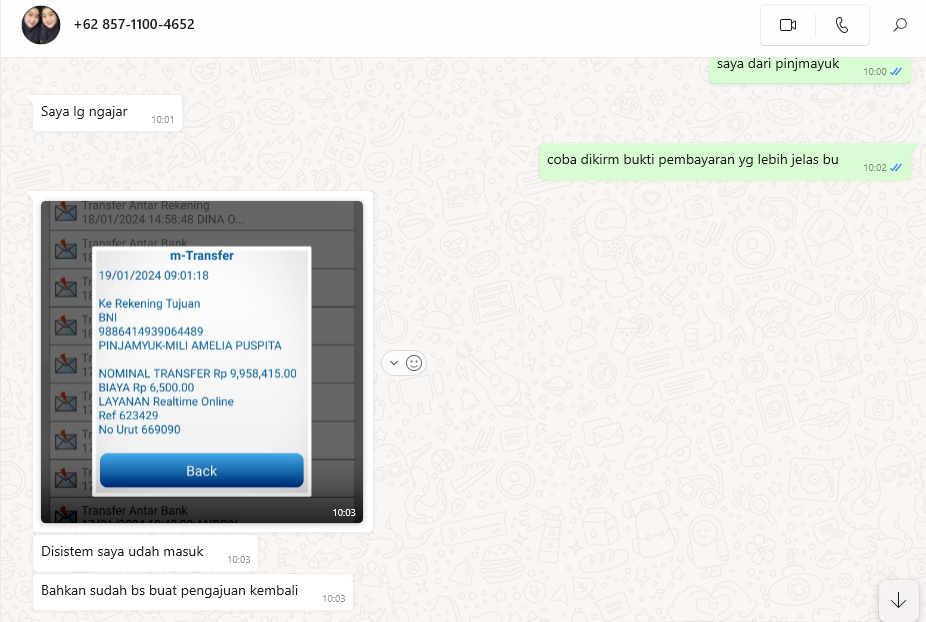Select the message 'Saya lg ngajar'
The width and height of the screenshot is (926, 622).
click(x=107, y=112)
